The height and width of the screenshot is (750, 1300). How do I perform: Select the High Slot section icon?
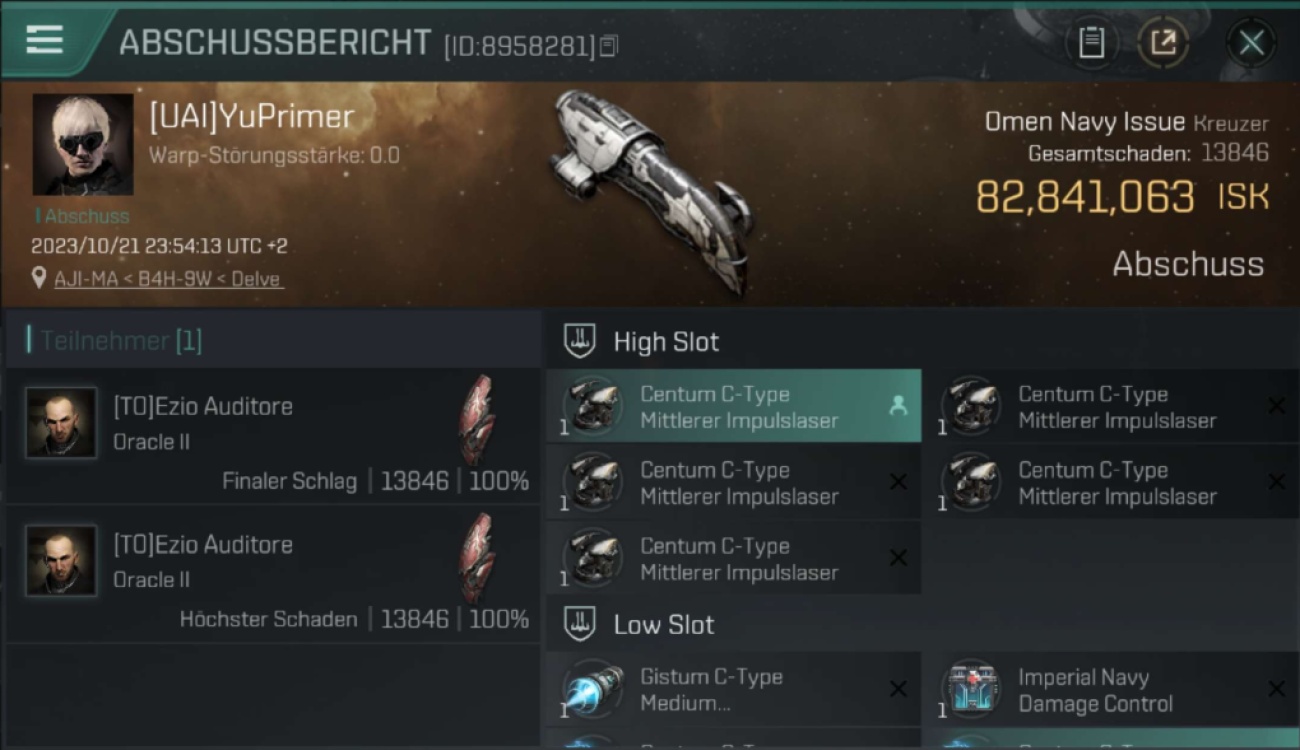580,341
